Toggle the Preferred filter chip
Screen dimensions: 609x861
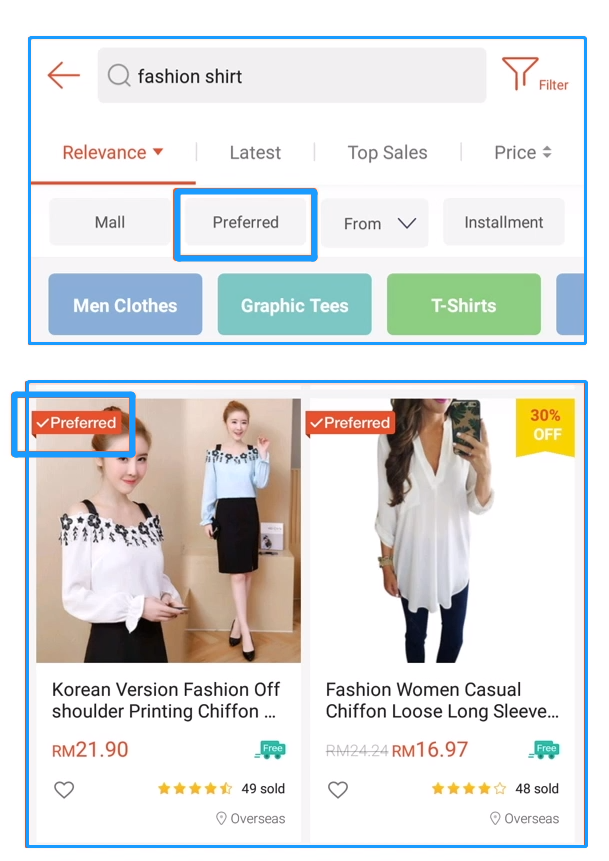click(x=245, y=222)
